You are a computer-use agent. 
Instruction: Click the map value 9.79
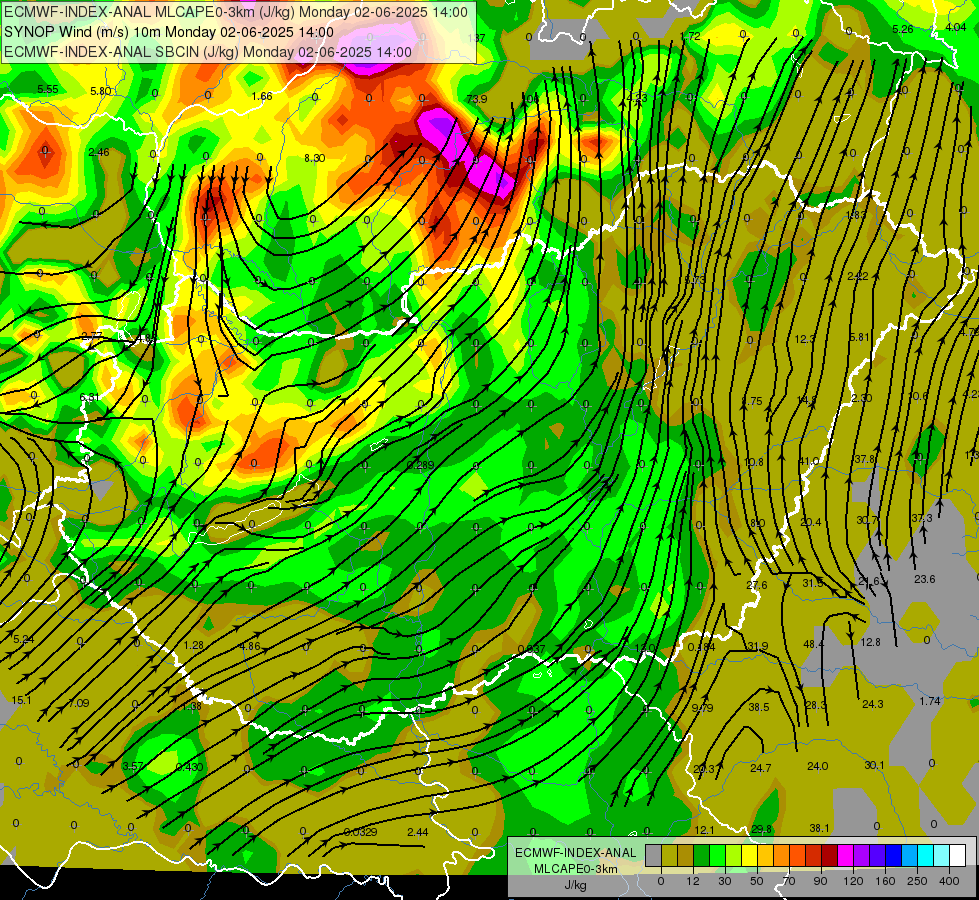[702, 708]
